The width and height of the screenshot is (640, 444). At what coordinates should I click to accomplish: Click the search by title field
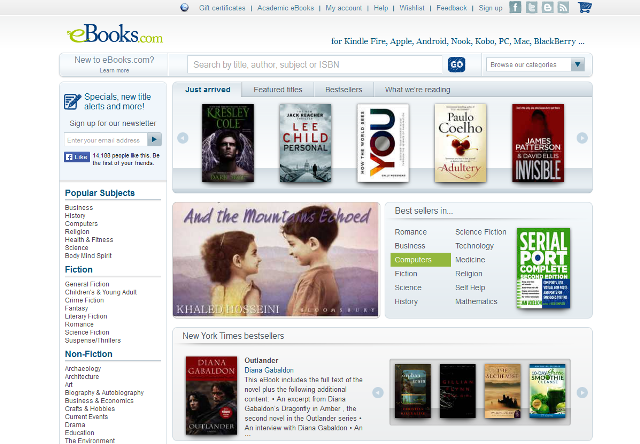point(315,64)
